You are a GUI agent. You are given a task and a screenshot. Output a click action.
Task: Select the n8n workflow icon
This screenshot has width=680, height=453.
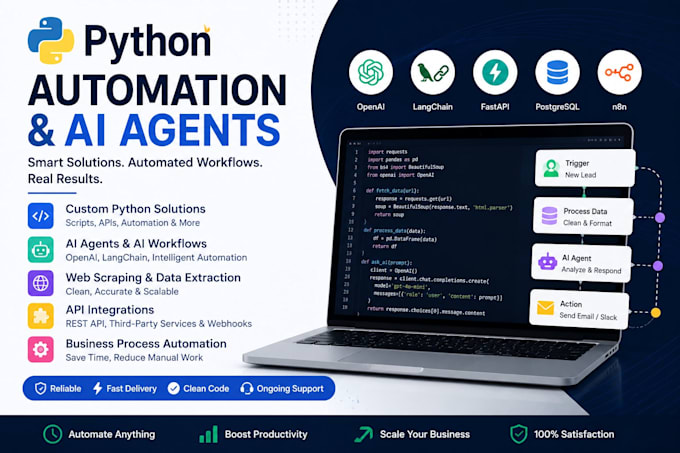click(619, 72)
